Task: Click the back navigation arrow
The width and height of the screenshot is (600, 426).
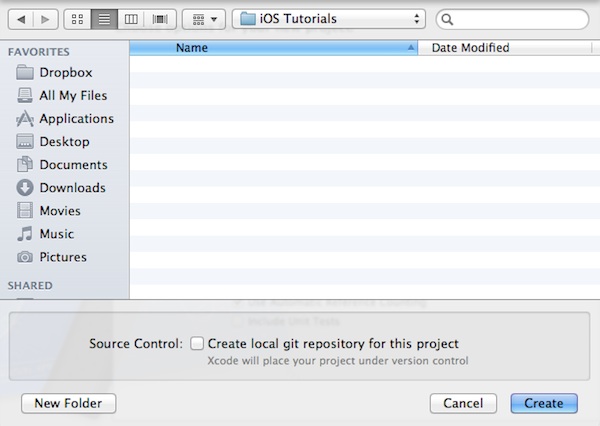Action: coord(23,19)
